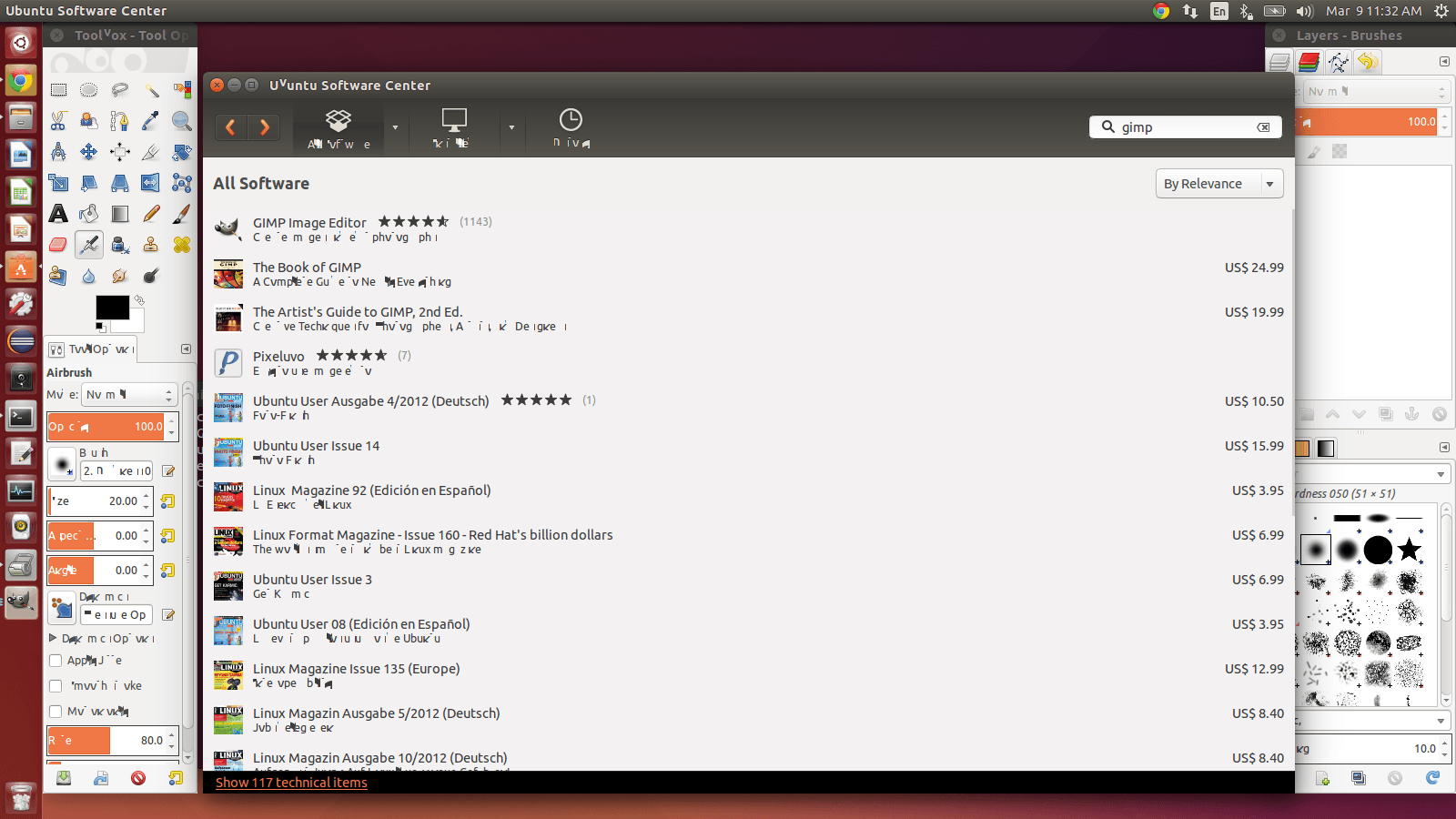The image size is (1456, 819).
Task: Select the Text tool in GIMP toolbox
Action: [58, 214]
